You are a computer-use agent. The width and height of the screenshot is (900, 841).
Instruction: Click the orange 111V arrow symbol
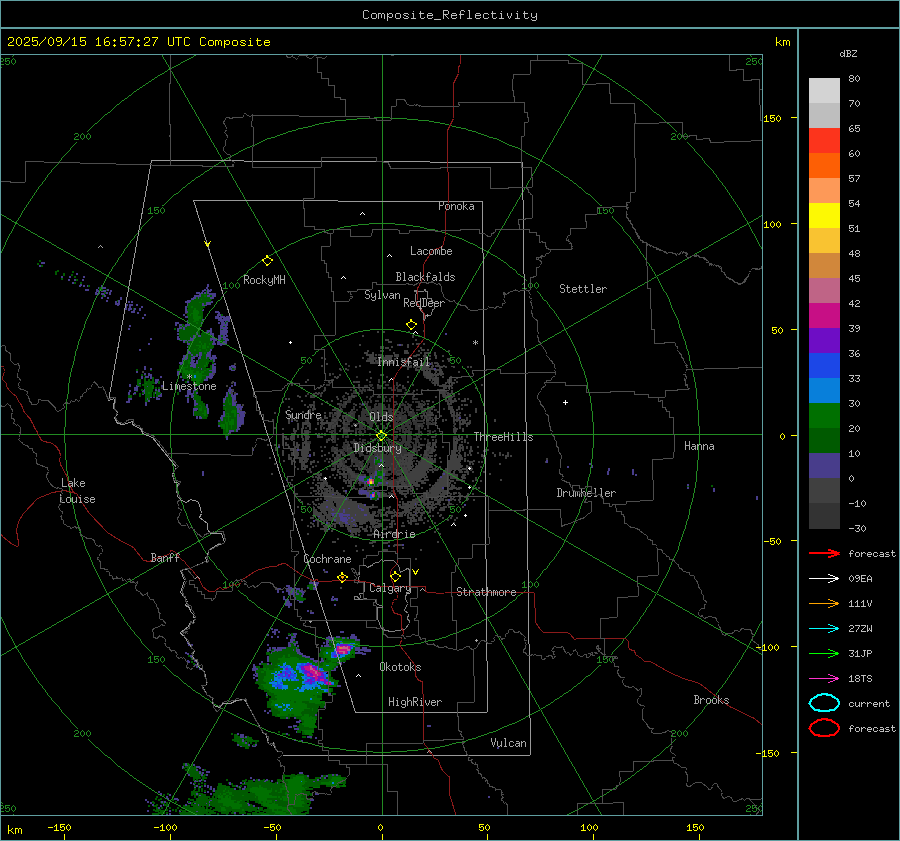tap(824, 603)
